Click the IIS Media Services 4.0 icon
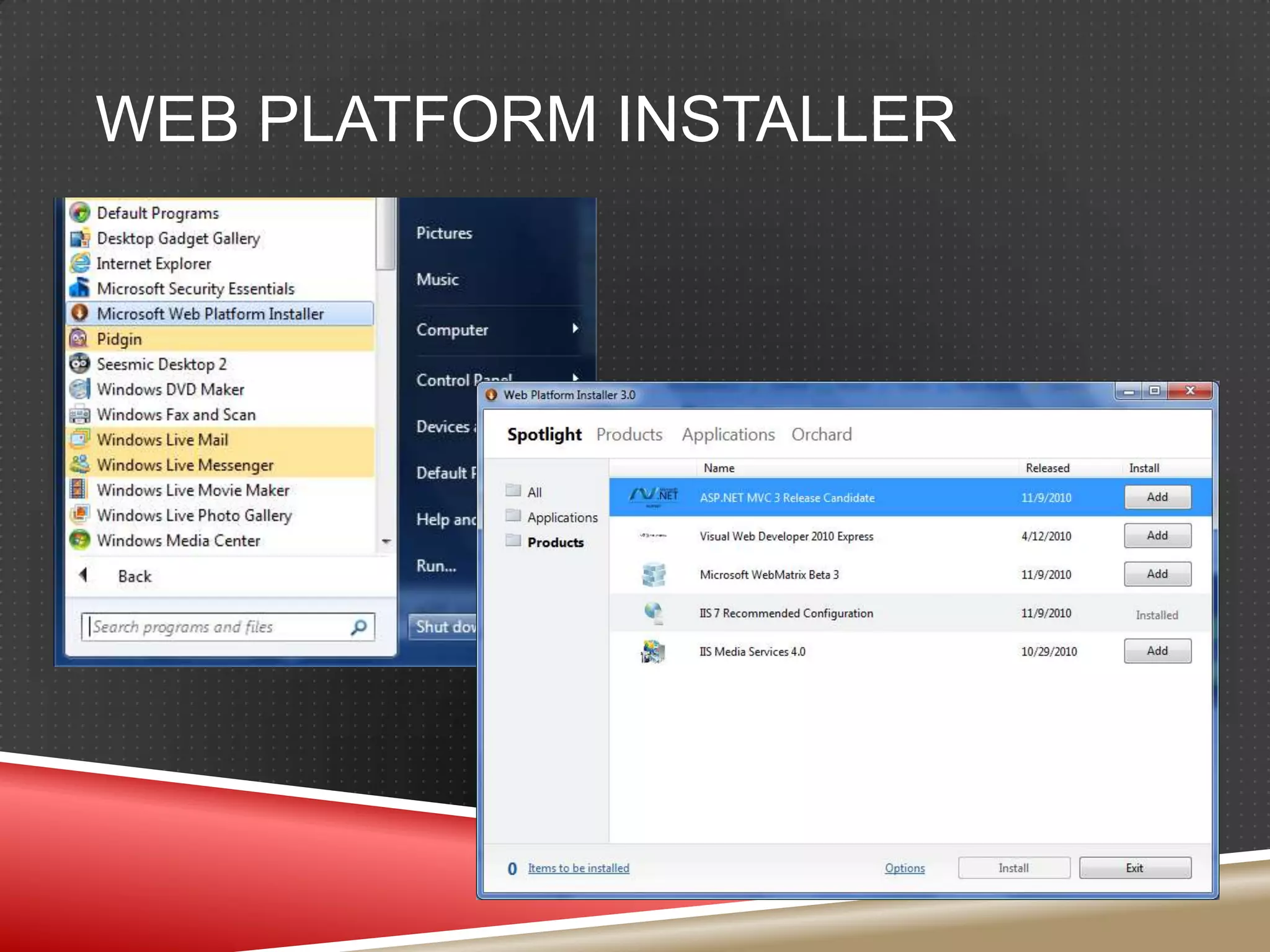This screenshot has width=1270, height=952. point(653,651)
